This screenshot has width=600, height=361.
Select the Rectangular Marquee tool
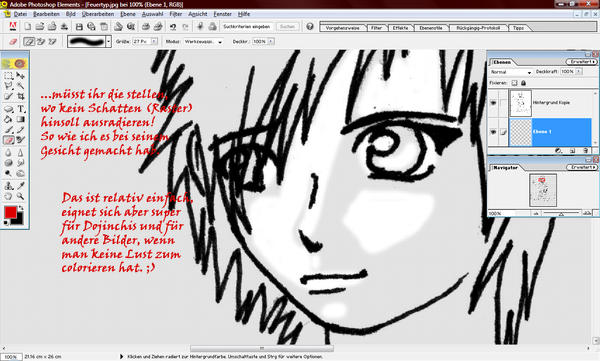pos(8,75)
